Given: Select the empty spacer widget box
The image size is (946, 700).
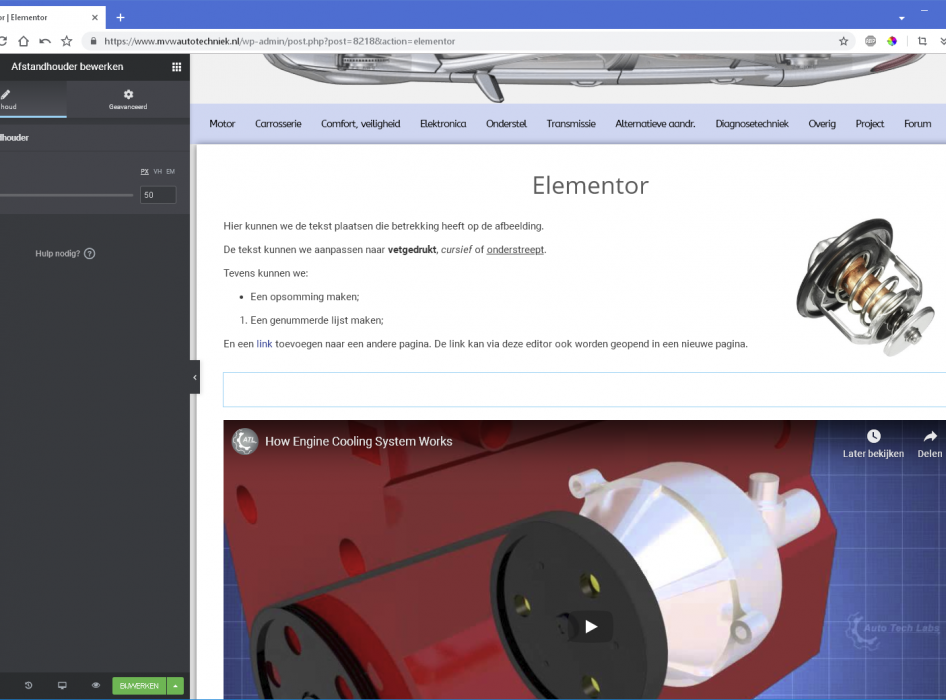Looking at the screenshot, I should click(x=585, y=389).
